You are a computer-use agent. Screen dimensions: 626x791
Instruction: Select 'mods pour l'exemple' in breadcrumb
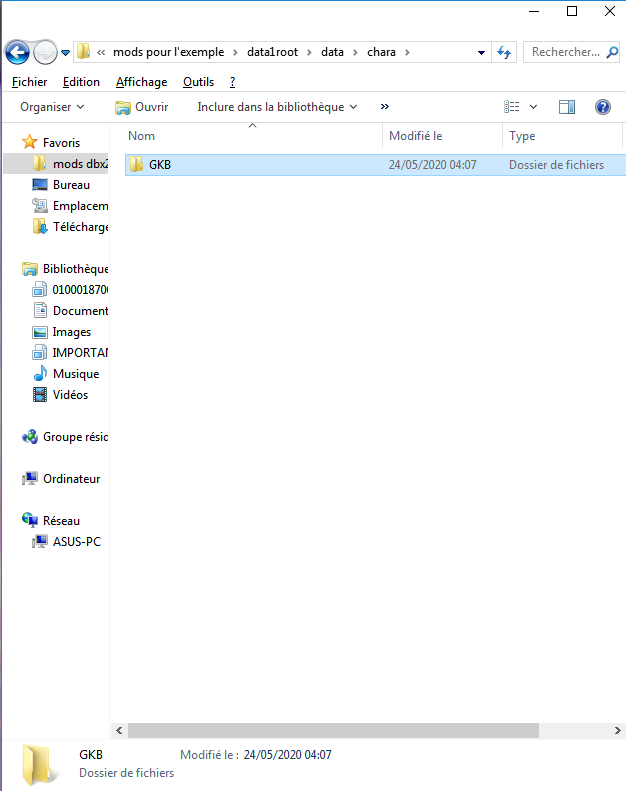168,52
